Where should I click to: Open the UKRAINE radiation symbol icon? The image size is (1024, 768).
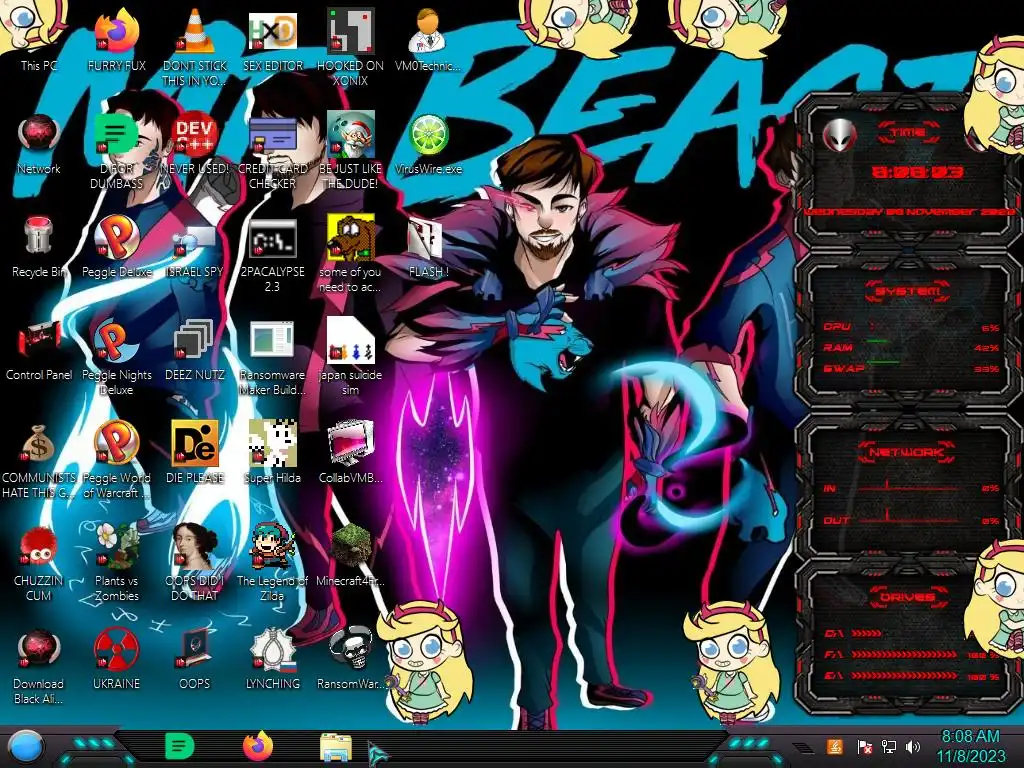point(116,658)
